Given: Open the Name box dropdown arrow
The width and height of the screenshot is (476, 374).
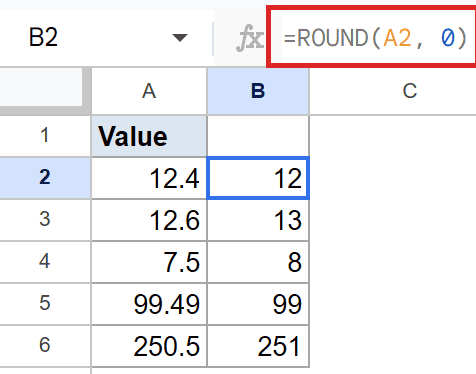Looking at the screenshot, I should (180, 38).
